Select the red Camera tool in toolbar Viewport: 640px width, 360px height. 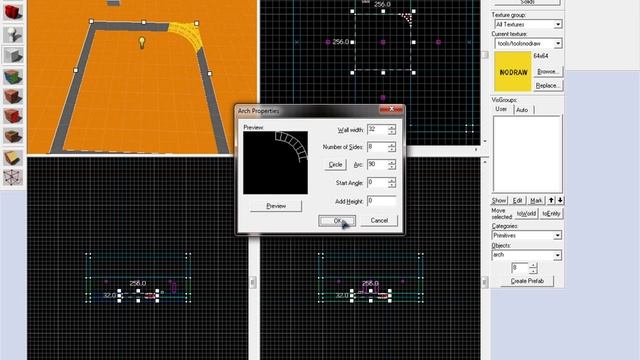(x=13, y=12)
